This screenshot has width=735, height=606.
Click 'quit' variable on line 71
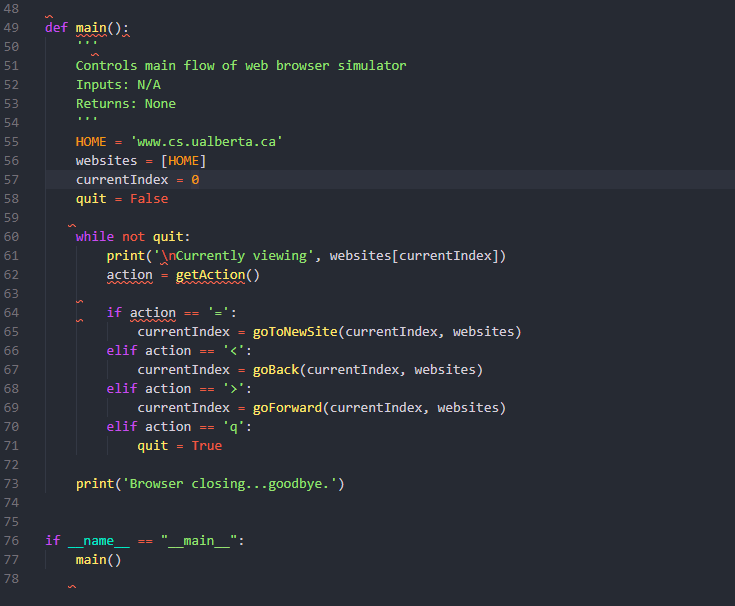[x=153, y=446]
